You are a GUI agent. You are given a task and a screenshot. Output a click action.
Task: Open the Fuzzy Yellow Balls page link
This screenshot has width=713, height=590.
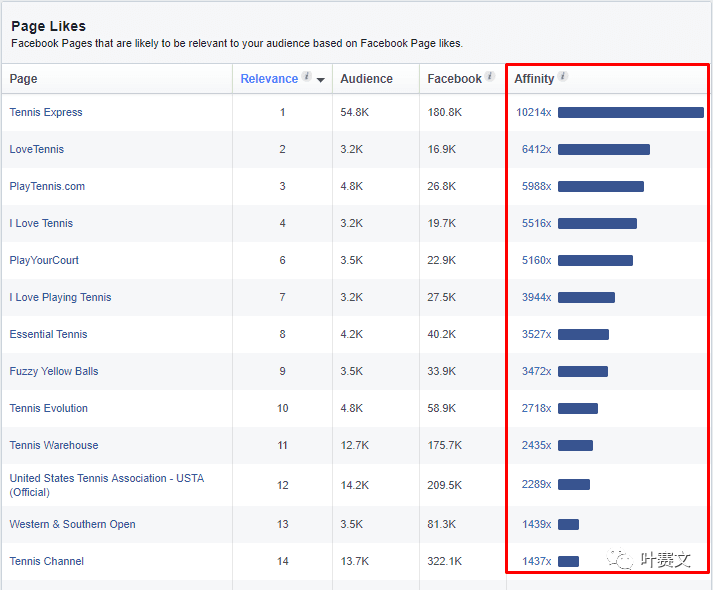[54, 371]
